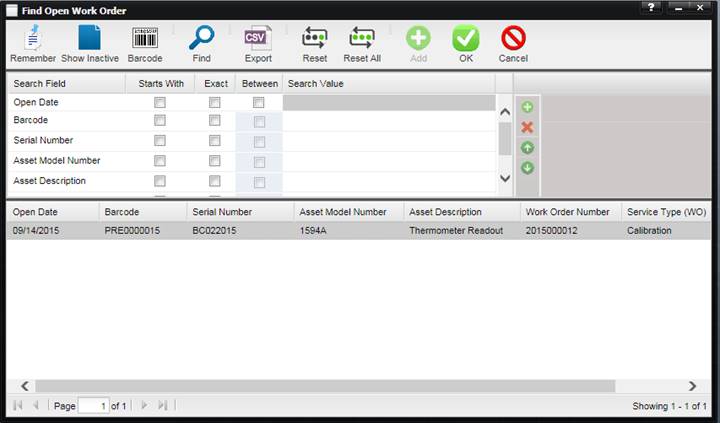Image resolution: width=720 pixels, height=423 pixels.
Task: Confirm with the green OK checkmark
Action: click(466, 38)
